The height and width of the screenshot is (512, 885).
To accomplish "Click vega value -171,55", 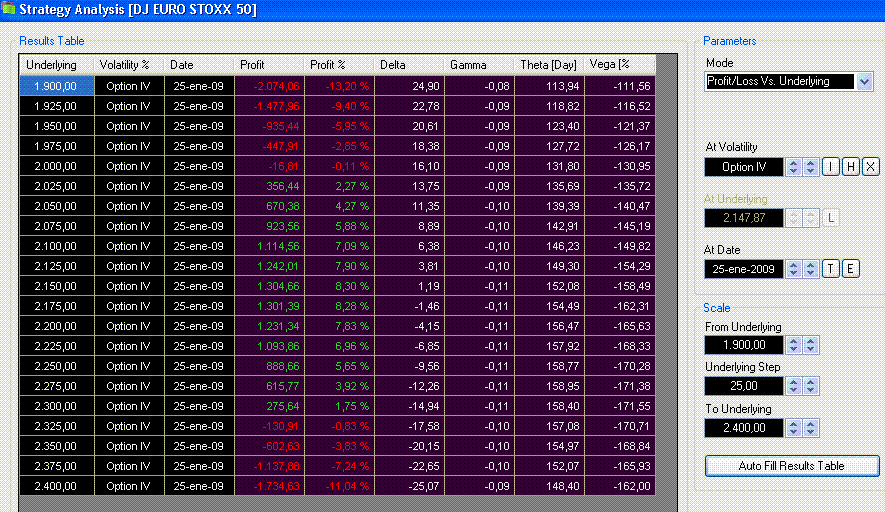I will tap(620, 406).
